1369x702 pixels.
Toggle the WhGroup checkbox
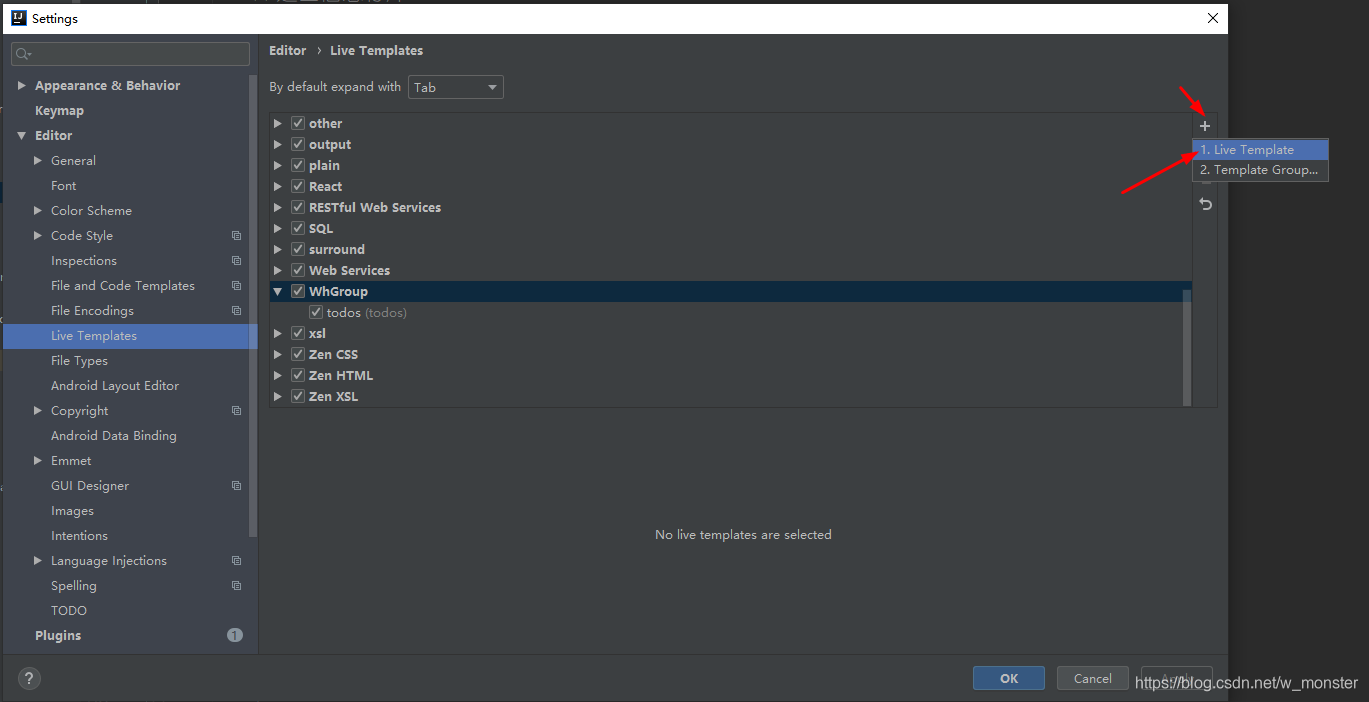[298, 291]
